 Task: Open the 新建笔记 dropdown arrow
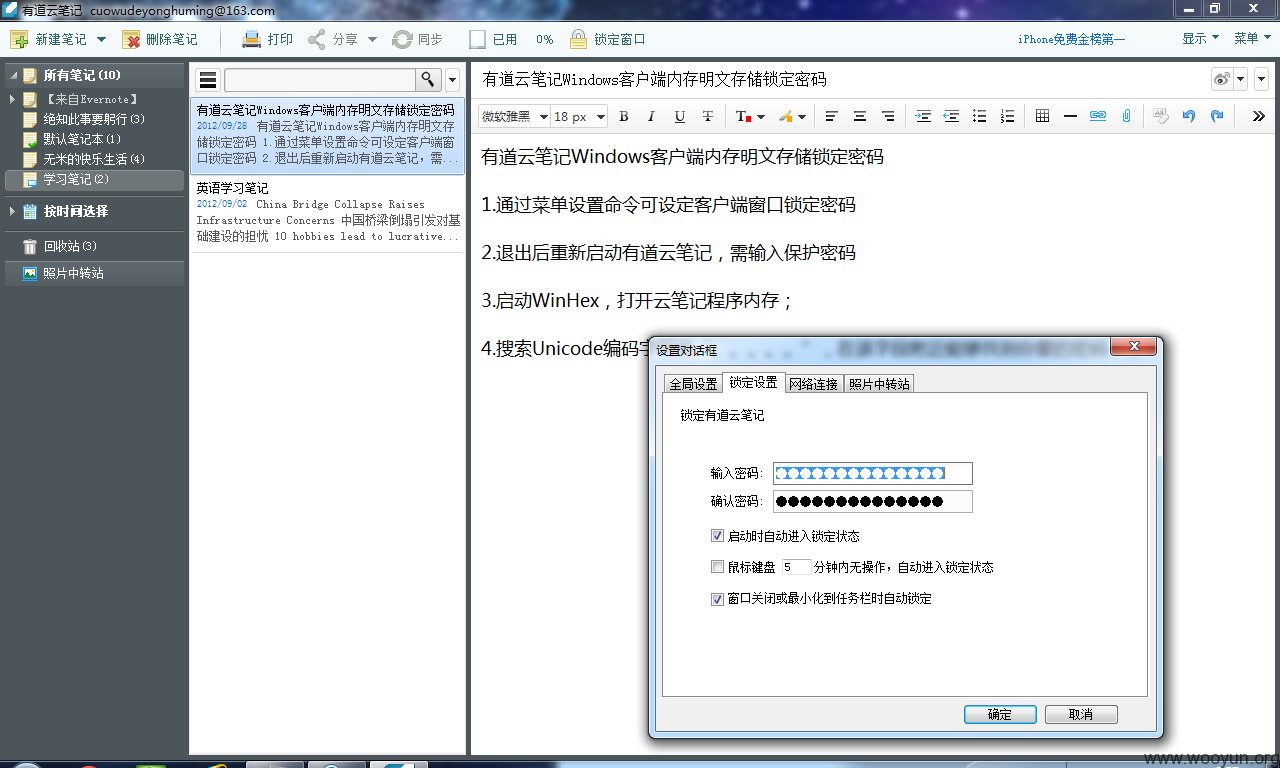pyautogui.click(x=101, y=40)
